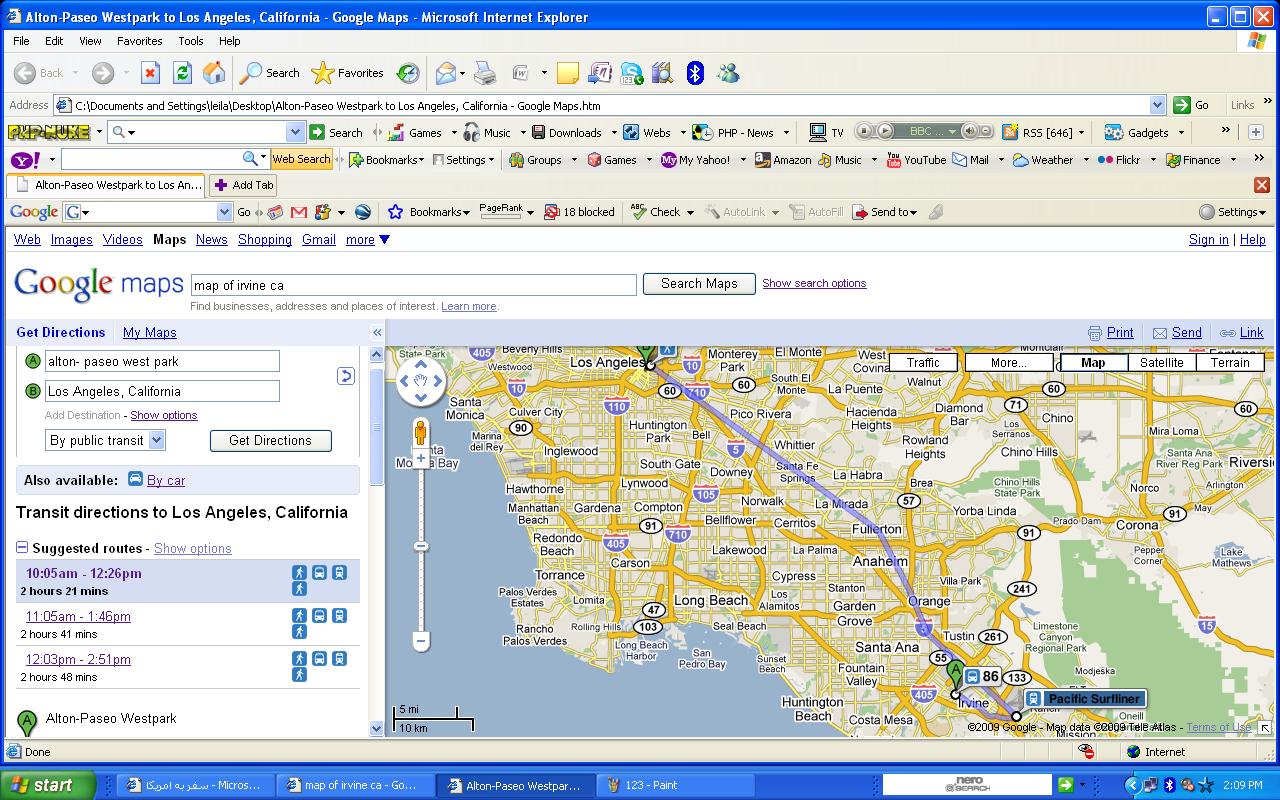
Task: Open Google toolbar search dropdown
Action: 225,212
